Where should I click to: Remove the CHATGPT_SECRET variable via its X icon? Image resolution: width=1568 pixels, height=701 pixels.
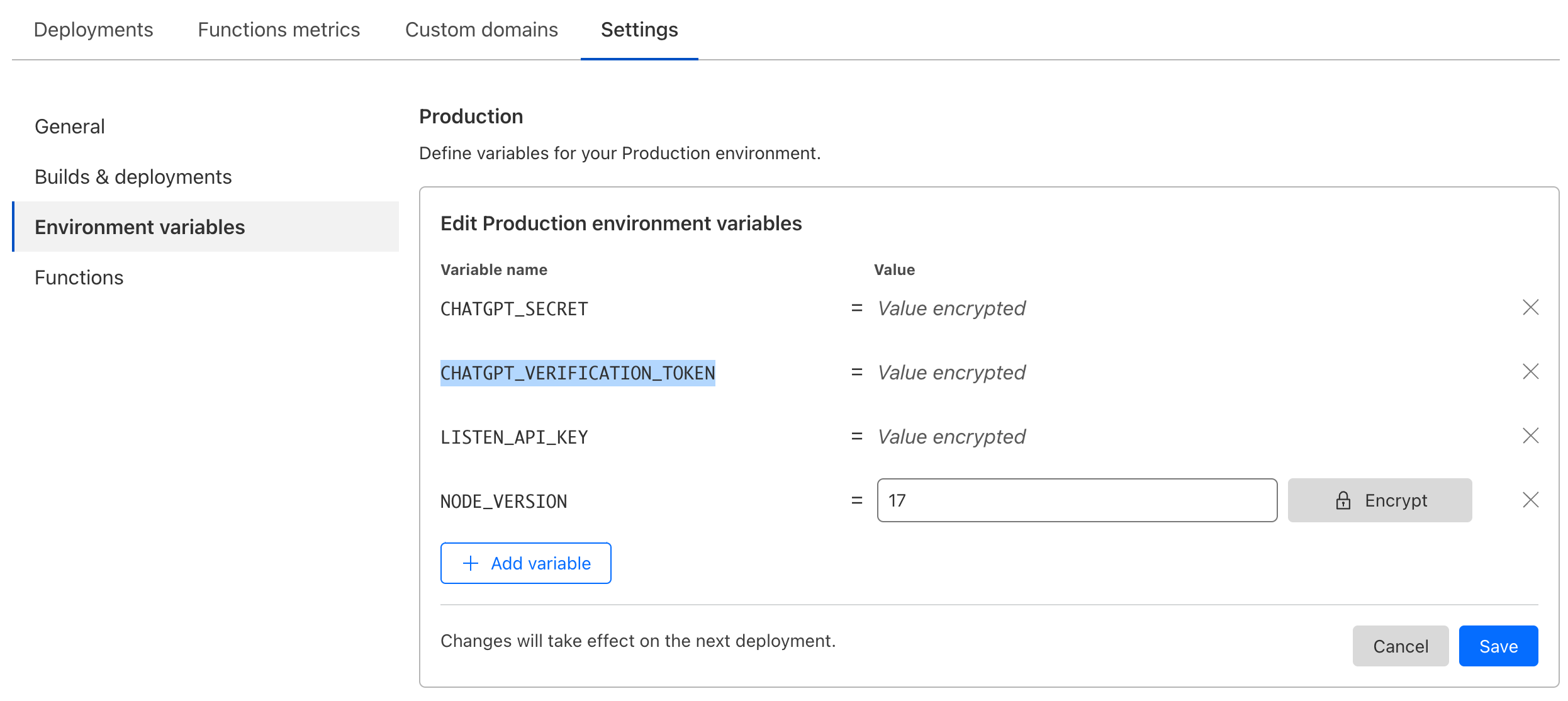tap(1531, 308)
